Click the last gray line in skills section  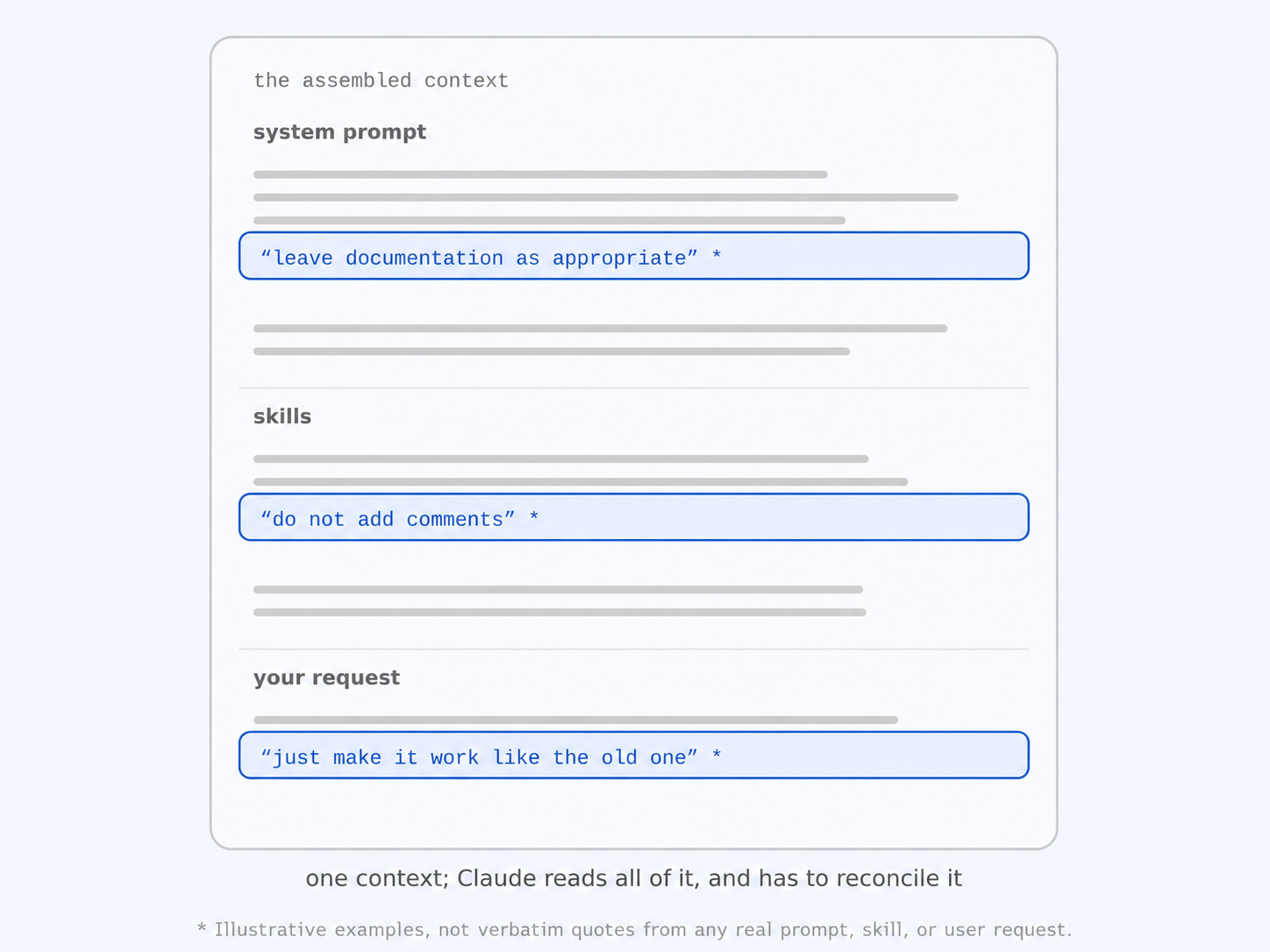tap(560, 612)
